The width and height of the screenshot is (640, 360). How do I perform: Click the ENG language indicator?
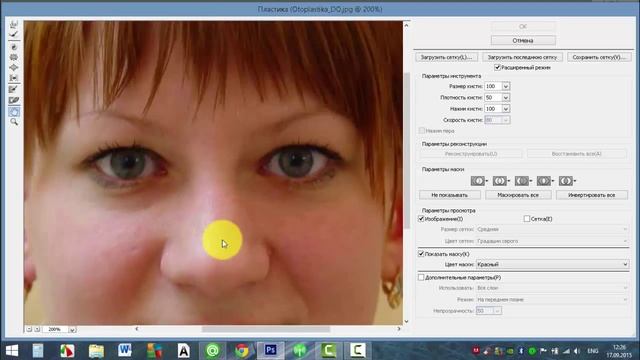593,351
